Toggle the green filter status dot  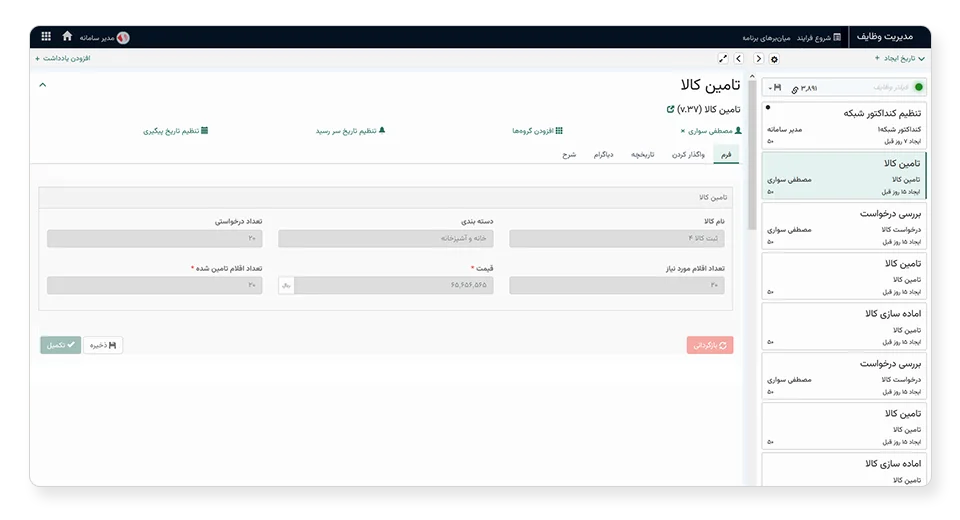pos(918,87)
